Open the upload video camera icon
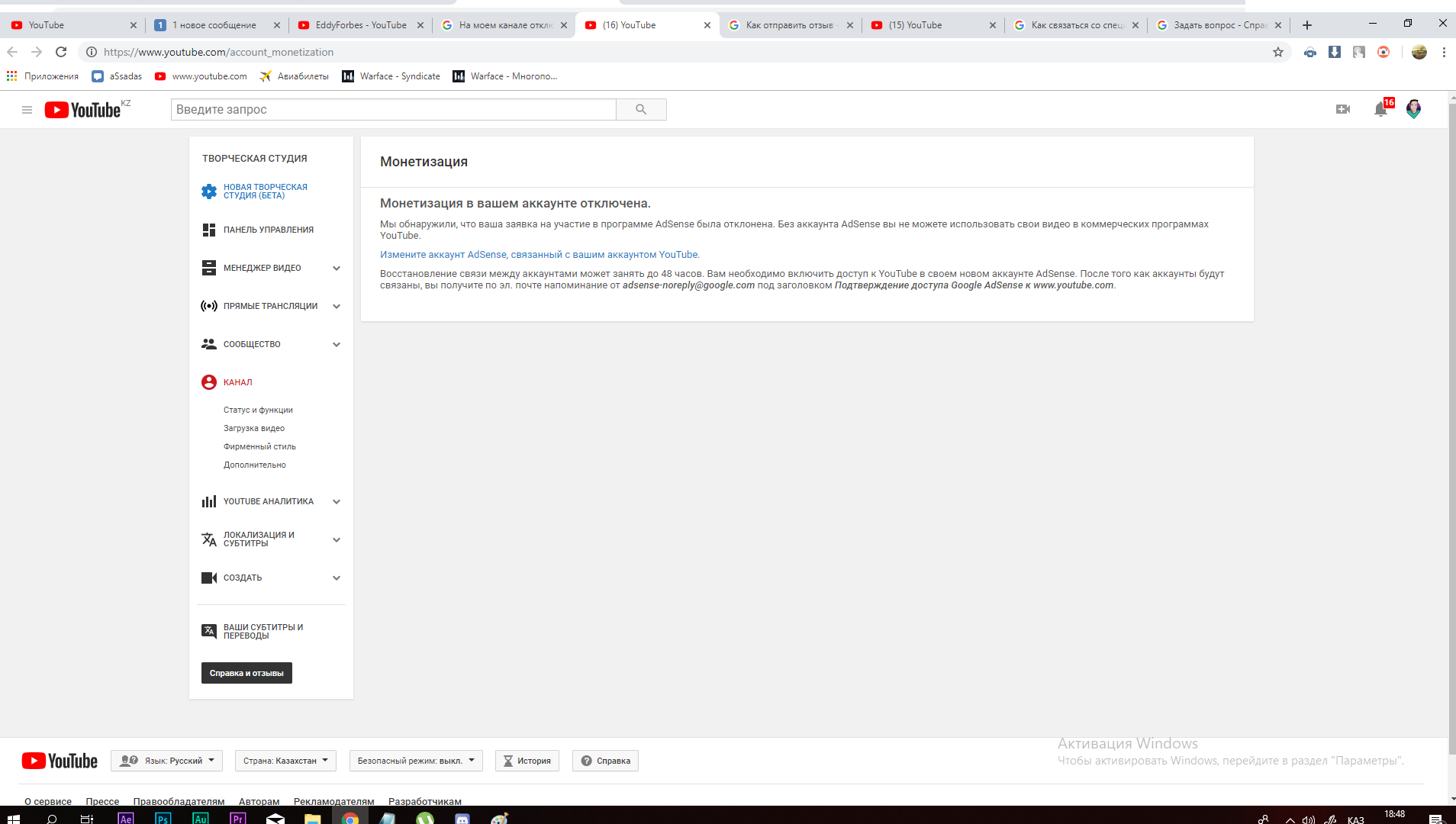This screenshot has width=1456, height=824. click(1343, 110)
